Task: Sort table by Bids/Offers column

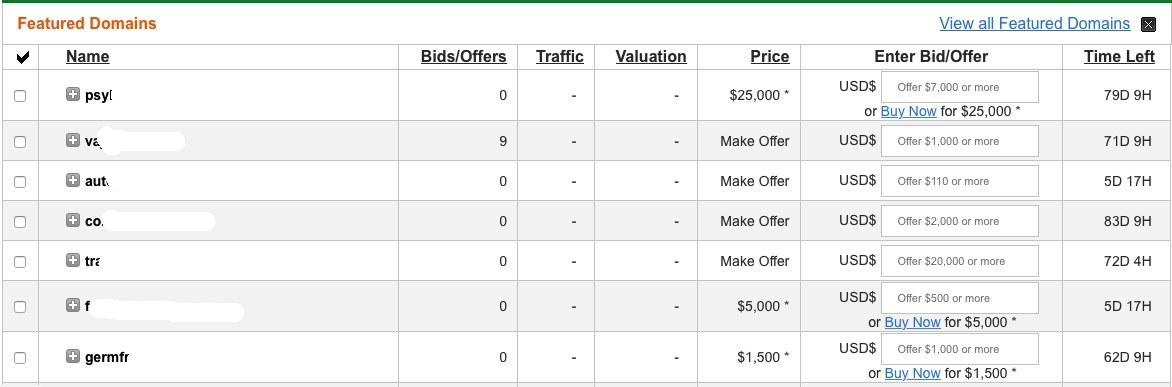Action: [x=463, y=57]
